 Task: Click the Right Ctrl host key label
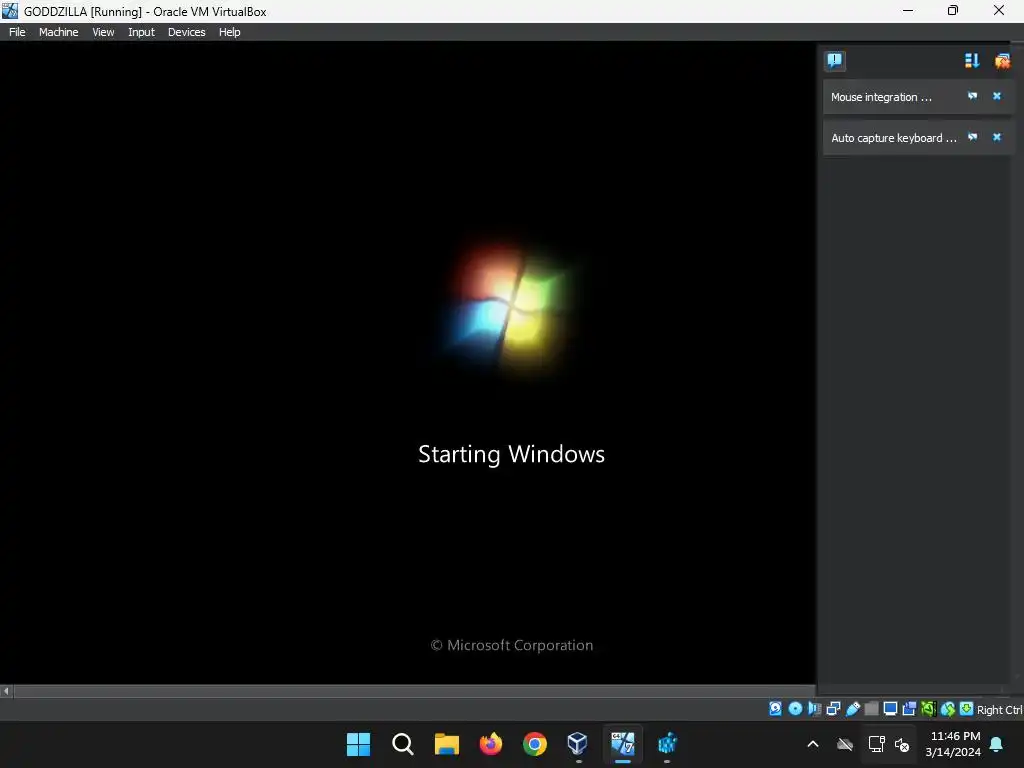(x=999, y=710)
